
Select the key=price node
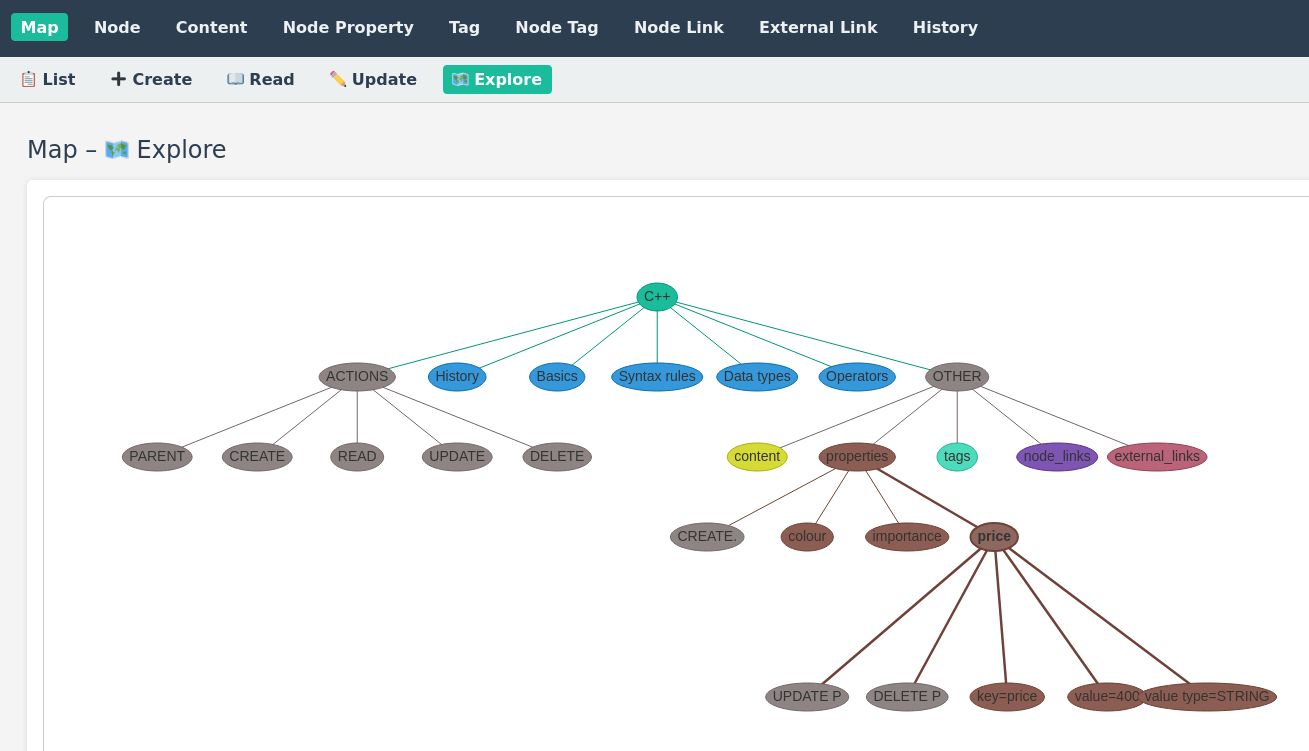tap(1007, 697)
